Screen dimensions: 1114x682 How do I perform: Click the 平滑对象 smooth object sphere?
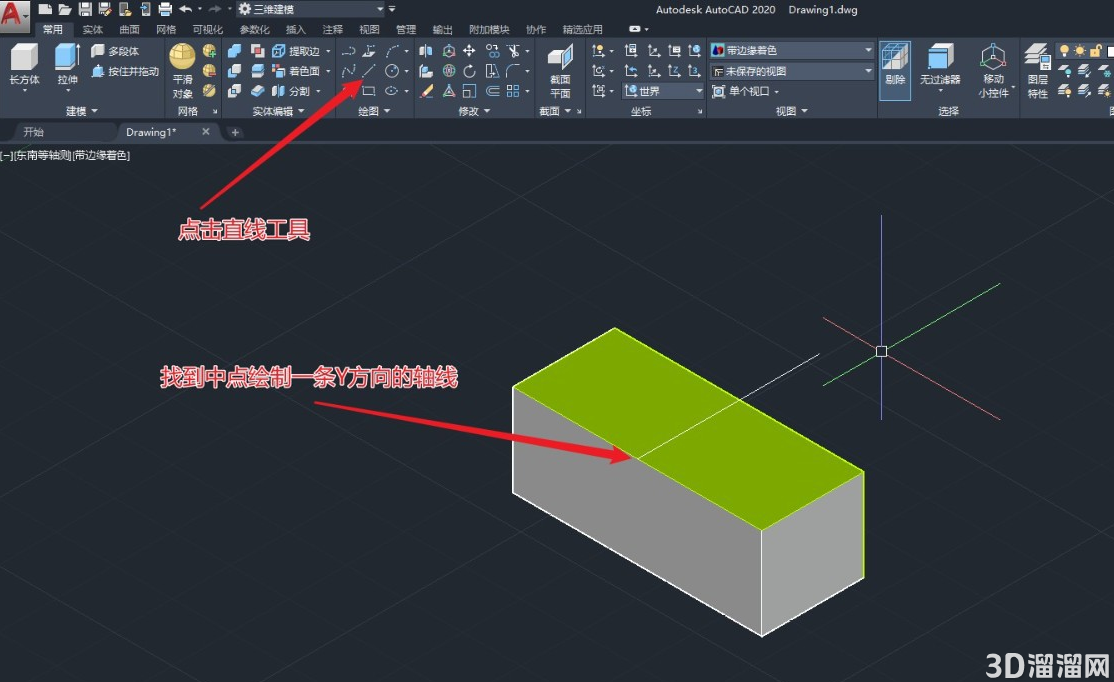[x=183, y=70]
